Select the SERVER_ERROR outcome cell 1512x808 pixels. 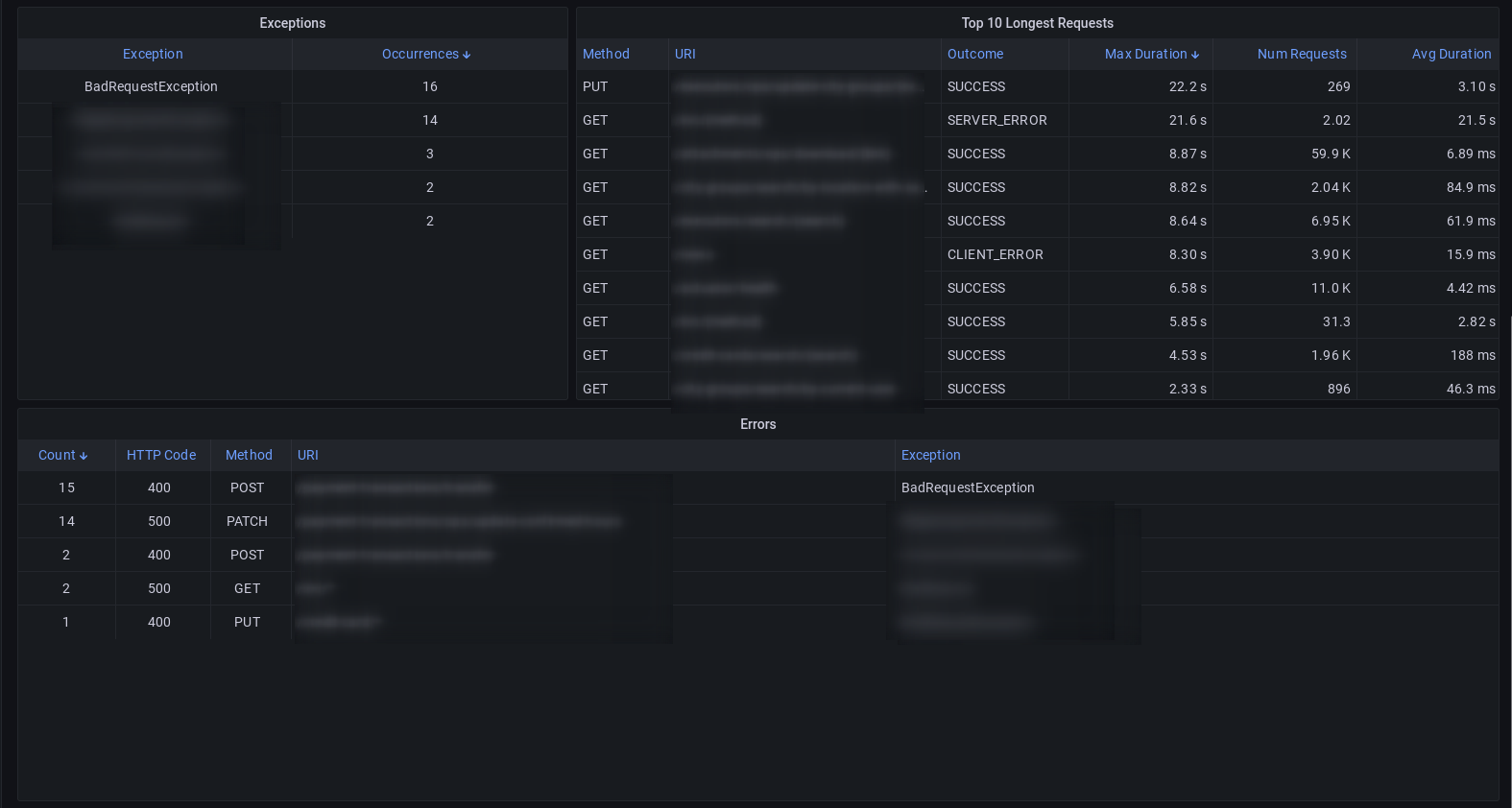tap(997, 120)
